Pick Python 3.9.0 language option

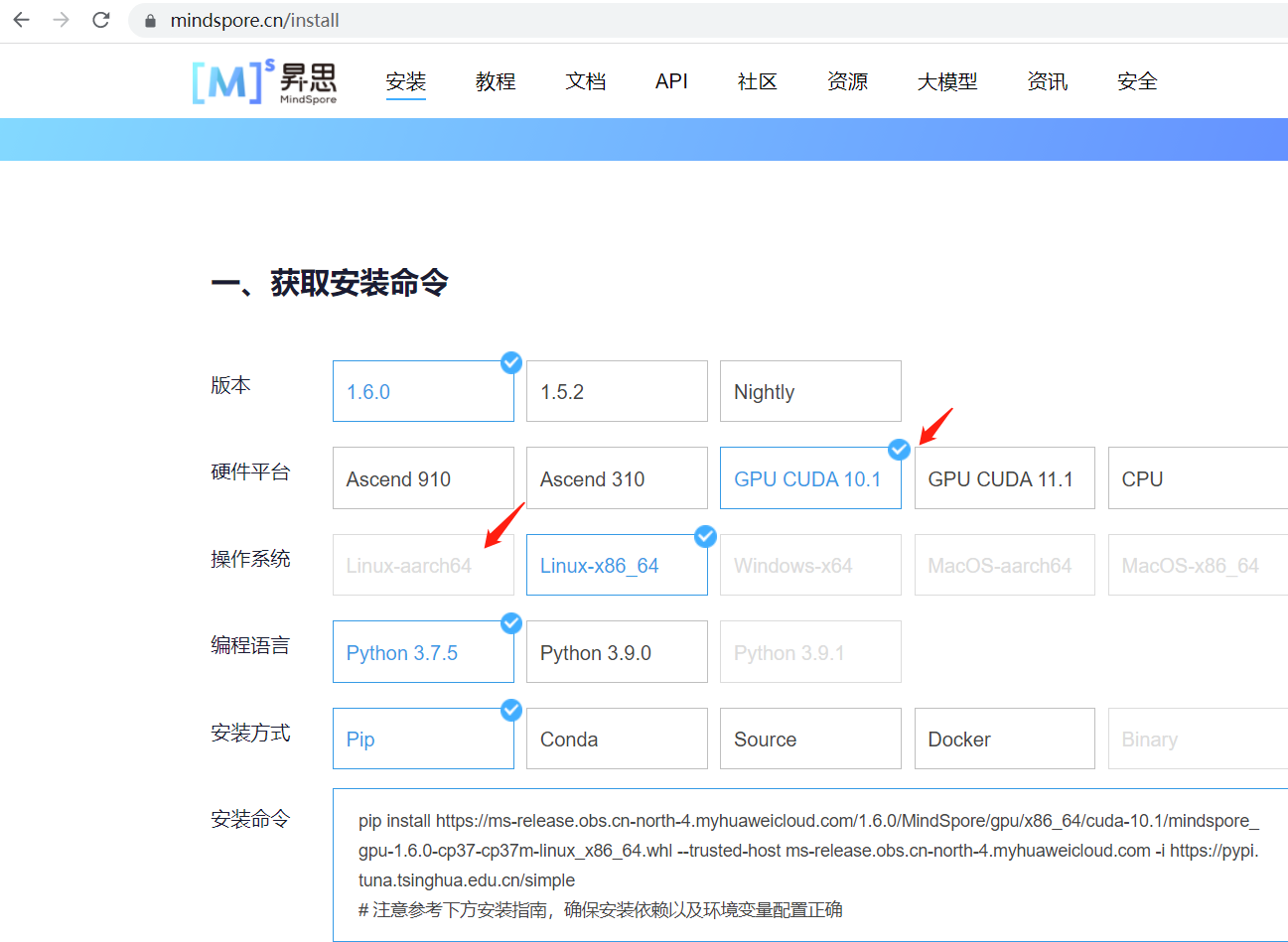(617, 652)
